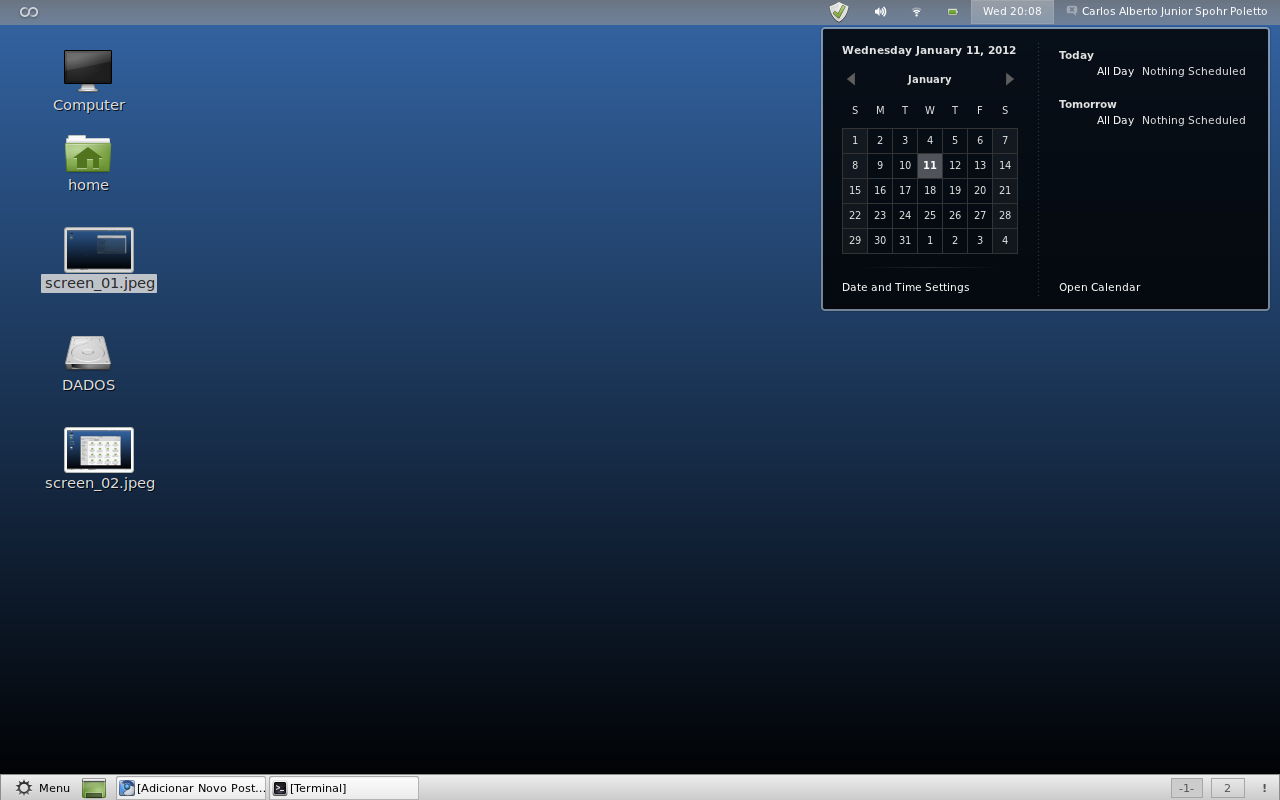
Task: Select January 1 in the calendar
Action: coord(855,140)
